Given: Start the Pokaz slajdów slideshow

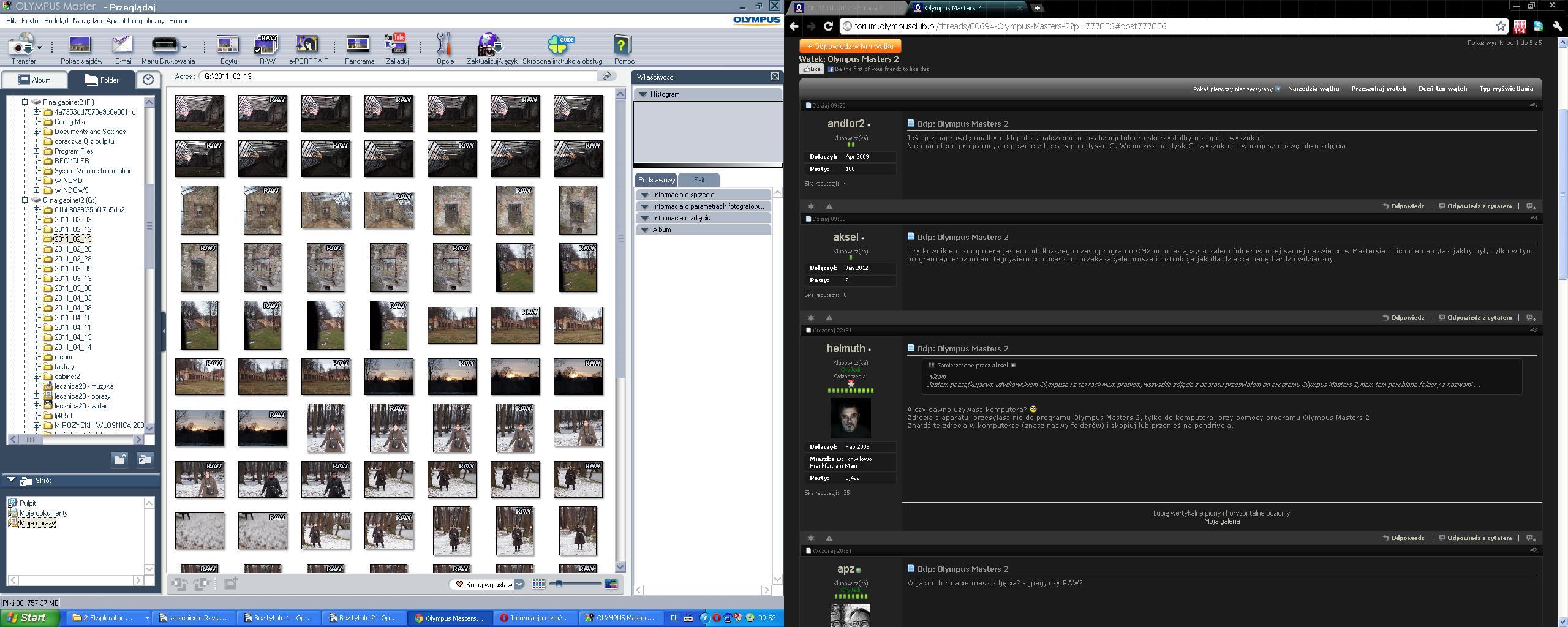Looking at the screenshot, I should (81, 48).
